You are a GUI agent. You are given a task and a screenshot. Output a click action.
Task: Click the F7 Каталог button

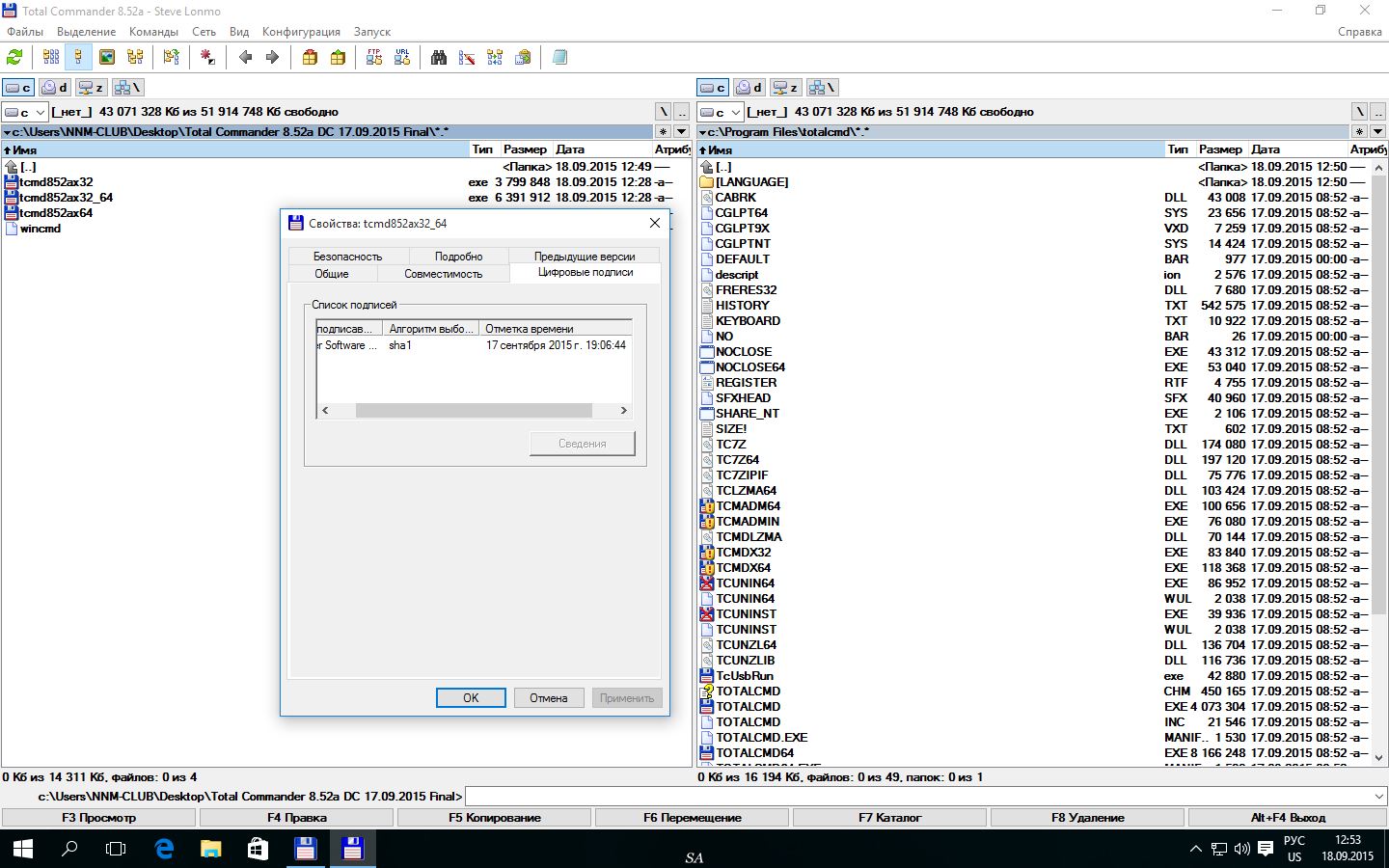(x=889, y=818)
